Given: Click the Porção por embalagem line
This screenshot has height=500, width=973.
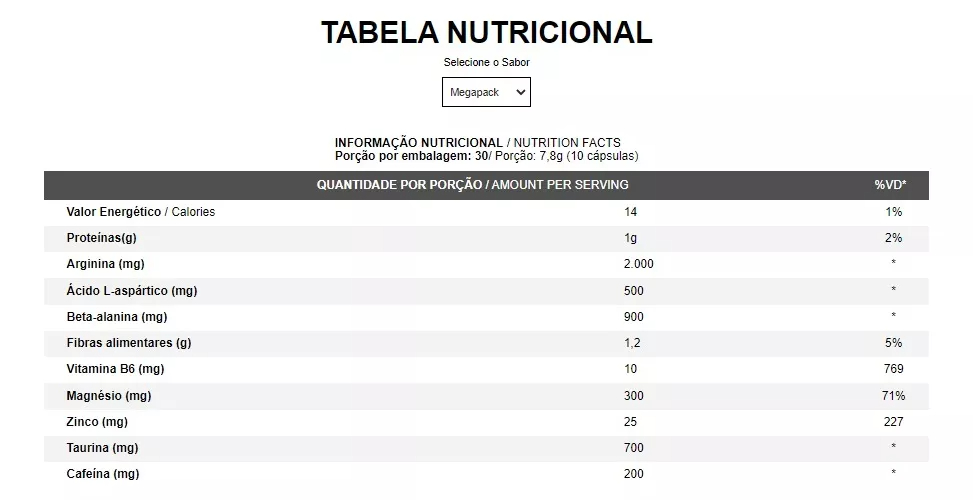Looking at the screenshot, I should pyautogui.click(x=486, y=156).
